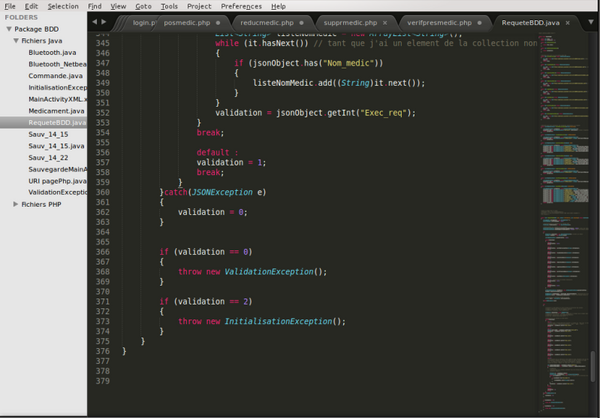Collapse the Fichiers Java folder
Image resolution: width=600 pixels, height=418 pixels.
(16, 41)
